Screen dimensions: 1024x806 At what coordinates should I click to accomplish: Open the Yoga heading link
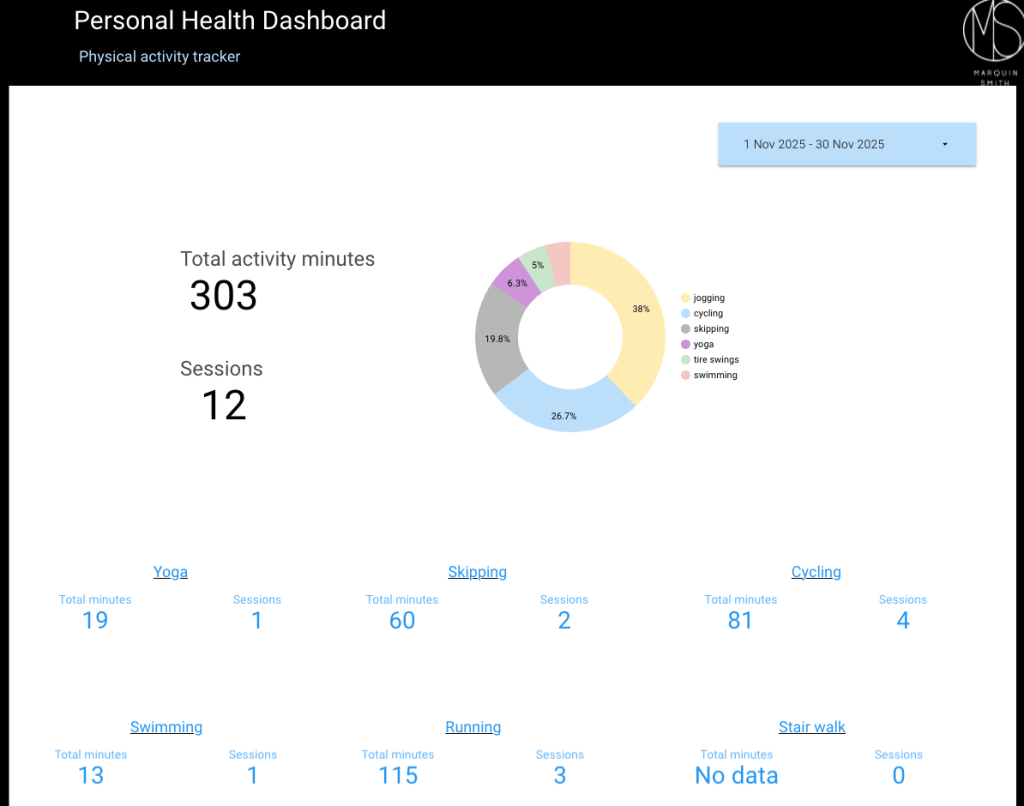click(170, 572)
